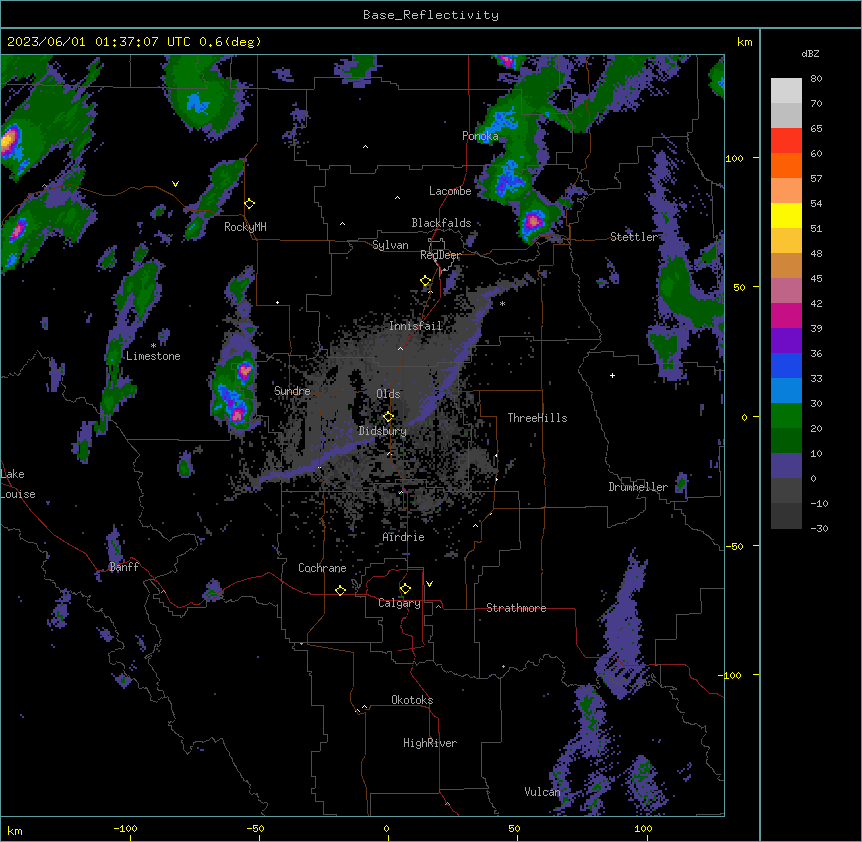The width and height of the screenshot is (862, 842).
Task: Click the yellow marker south of RedDeer
Action: [x=426, y=281]
